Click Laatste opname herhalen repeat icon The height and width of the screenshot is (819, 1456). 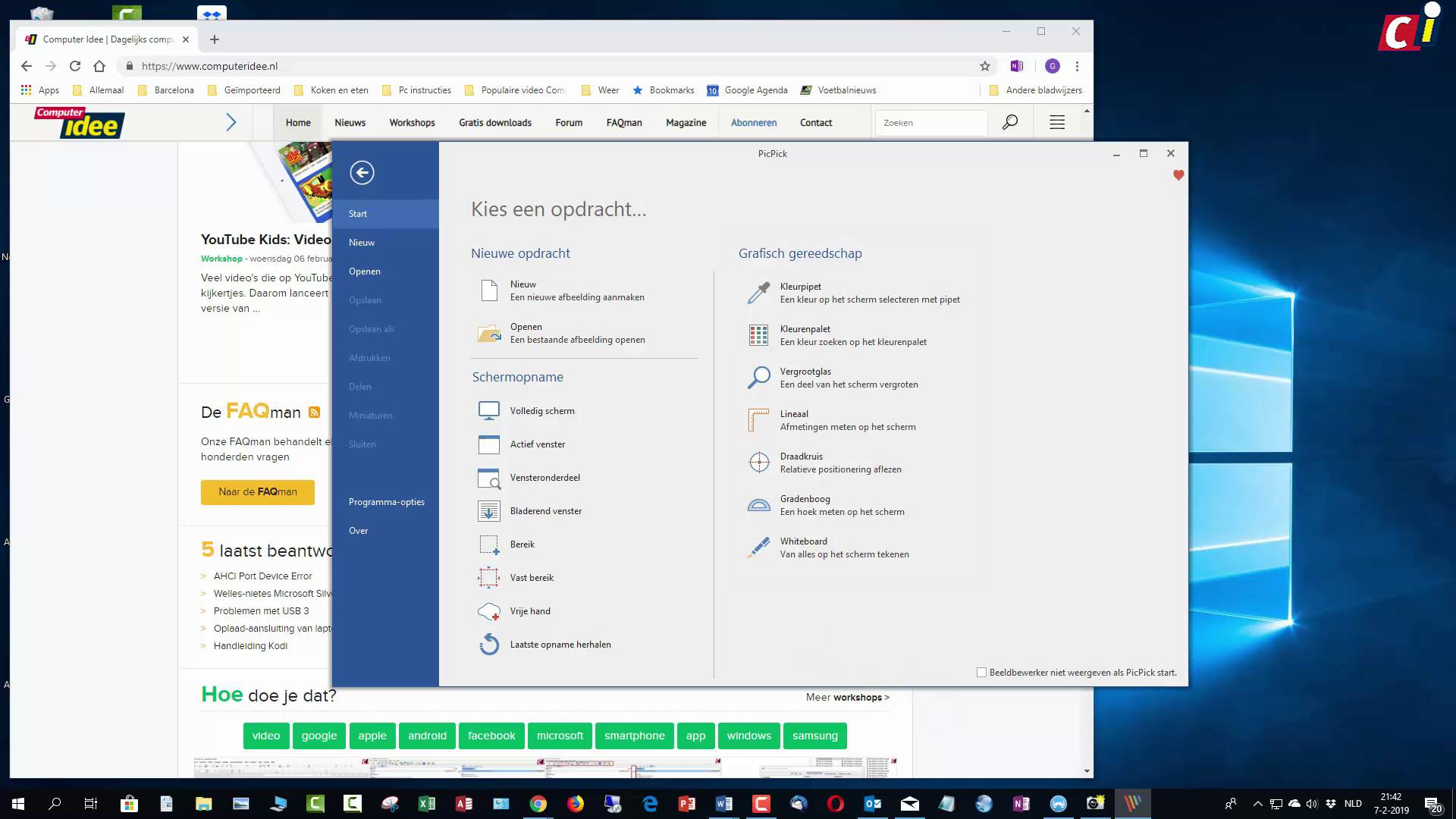tap(489, 645)
